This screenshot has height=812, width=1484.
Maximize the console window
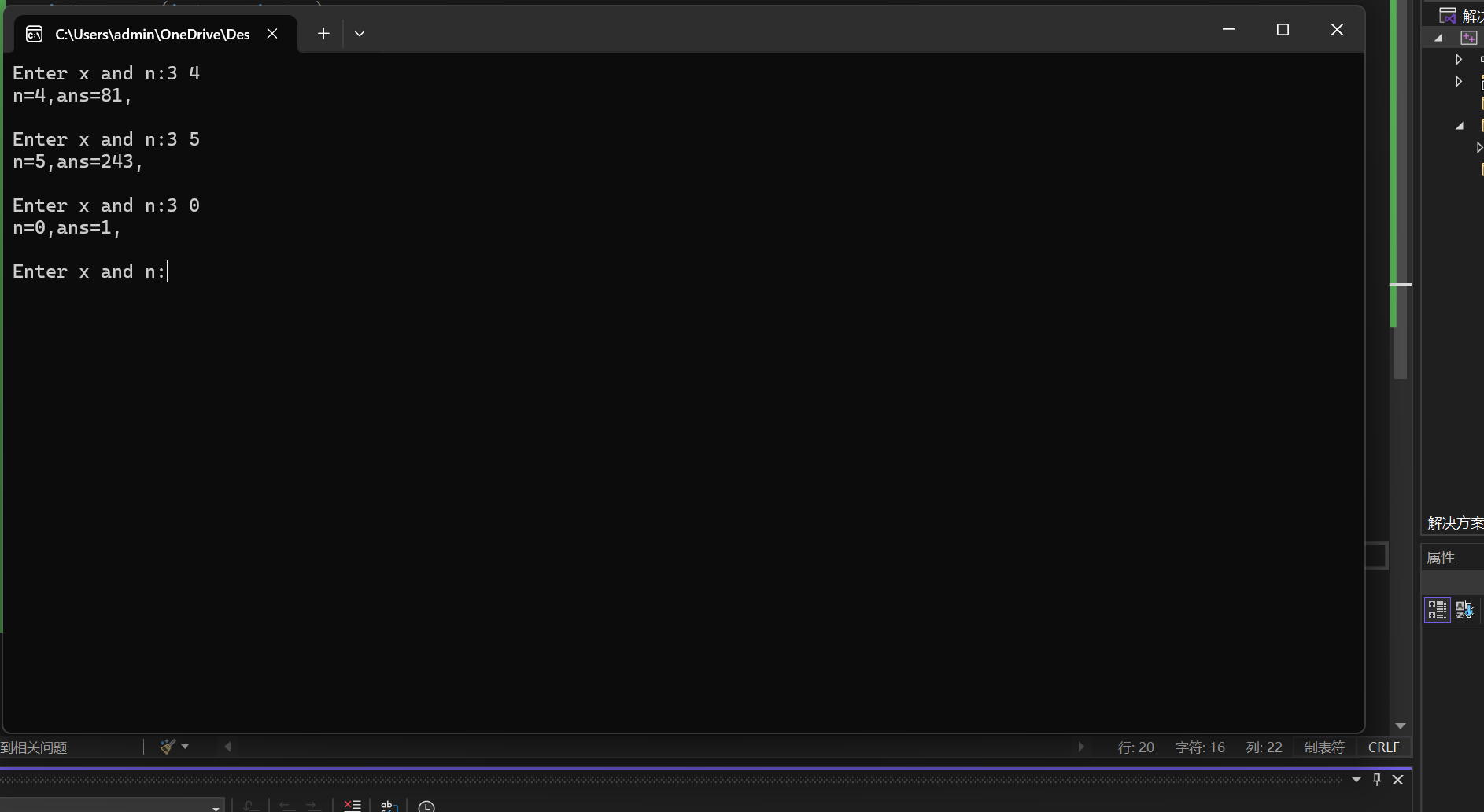(x=1283, y=30)
